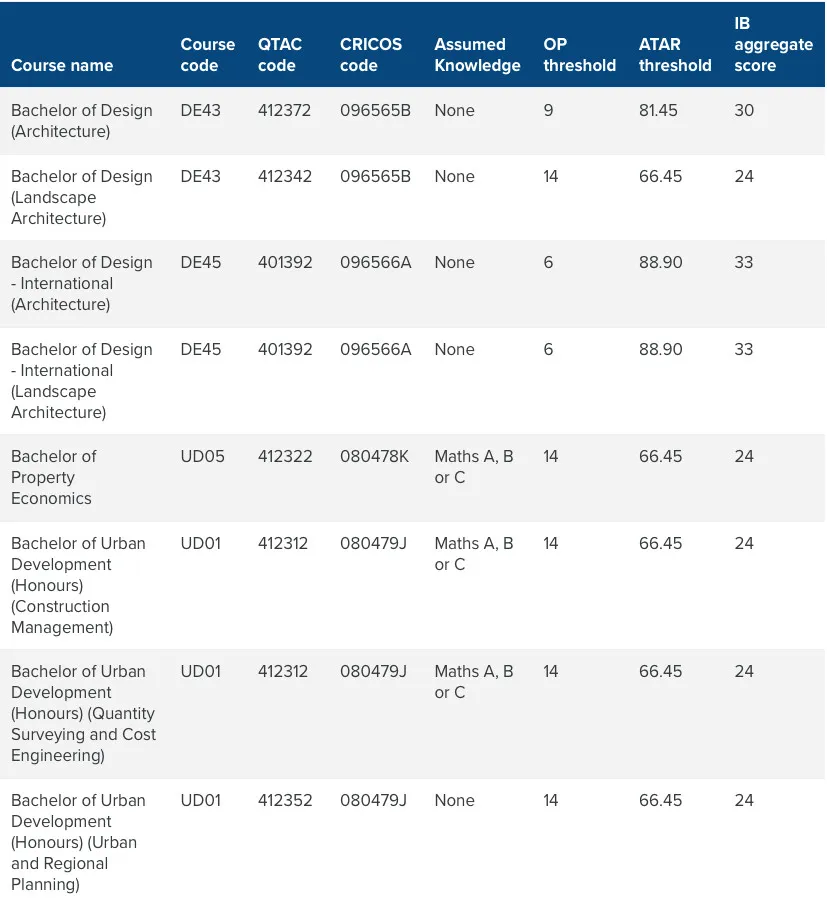Click QTAC code 412342
The height and width of the screenshot is (906, 827).
pos(284,176)
